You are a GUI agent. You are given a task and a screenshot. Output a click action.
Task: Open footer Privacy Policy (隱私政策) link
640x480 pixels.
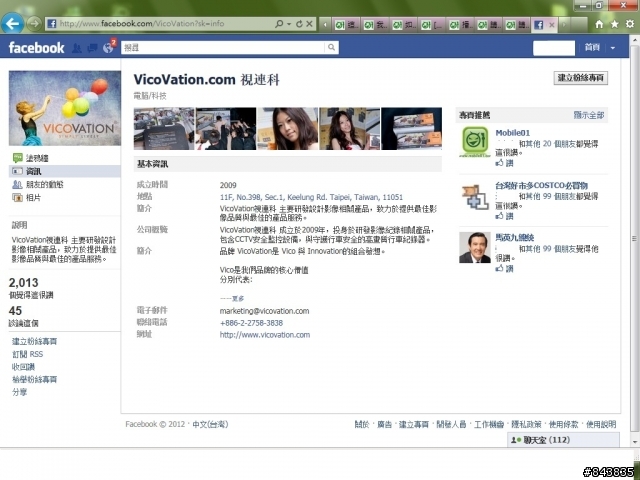[x=526, y=424]
